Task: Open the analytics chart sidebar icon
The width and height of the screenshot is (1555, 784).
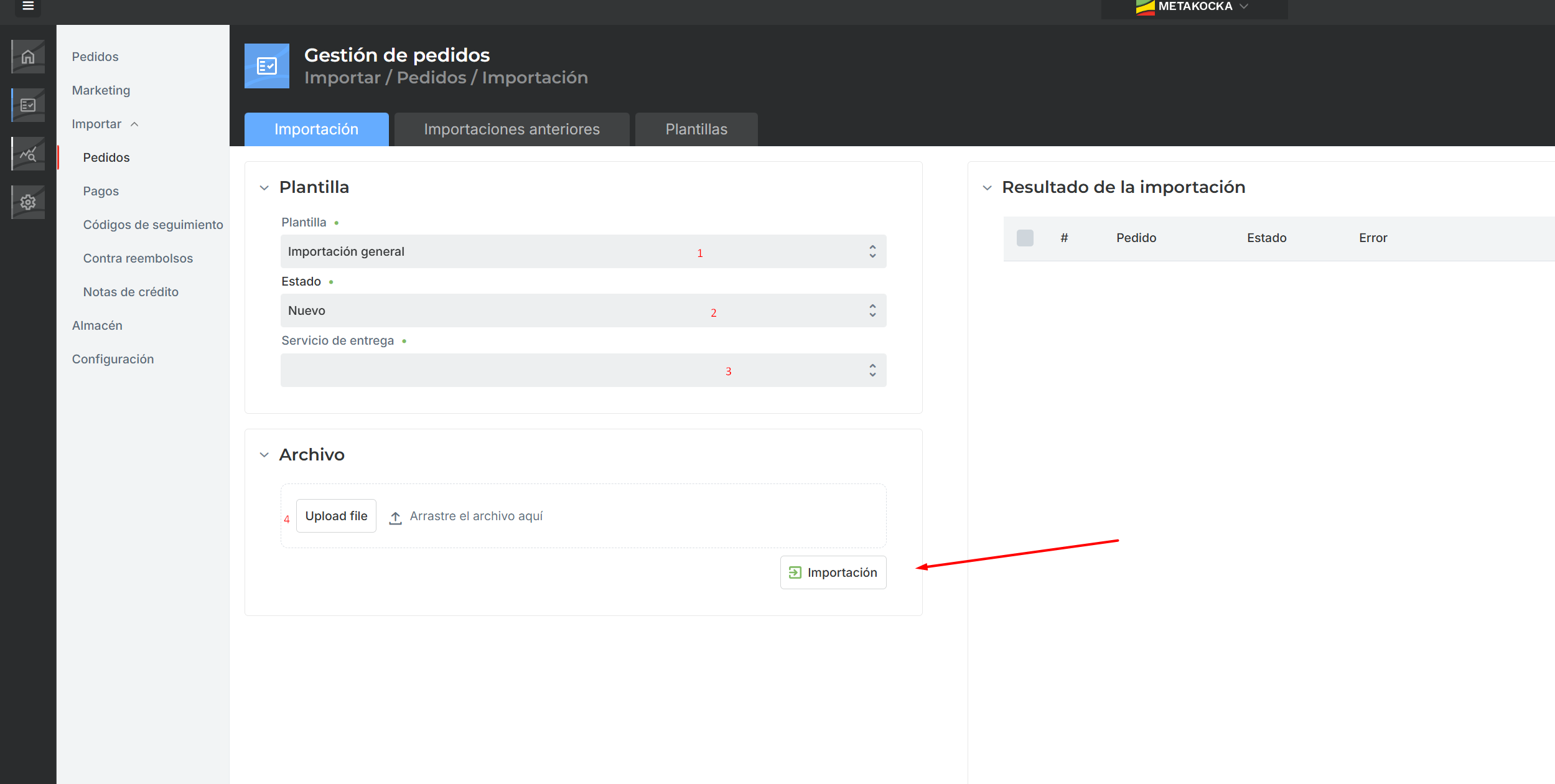Action: pyautogui.click(x=28, y=154)
